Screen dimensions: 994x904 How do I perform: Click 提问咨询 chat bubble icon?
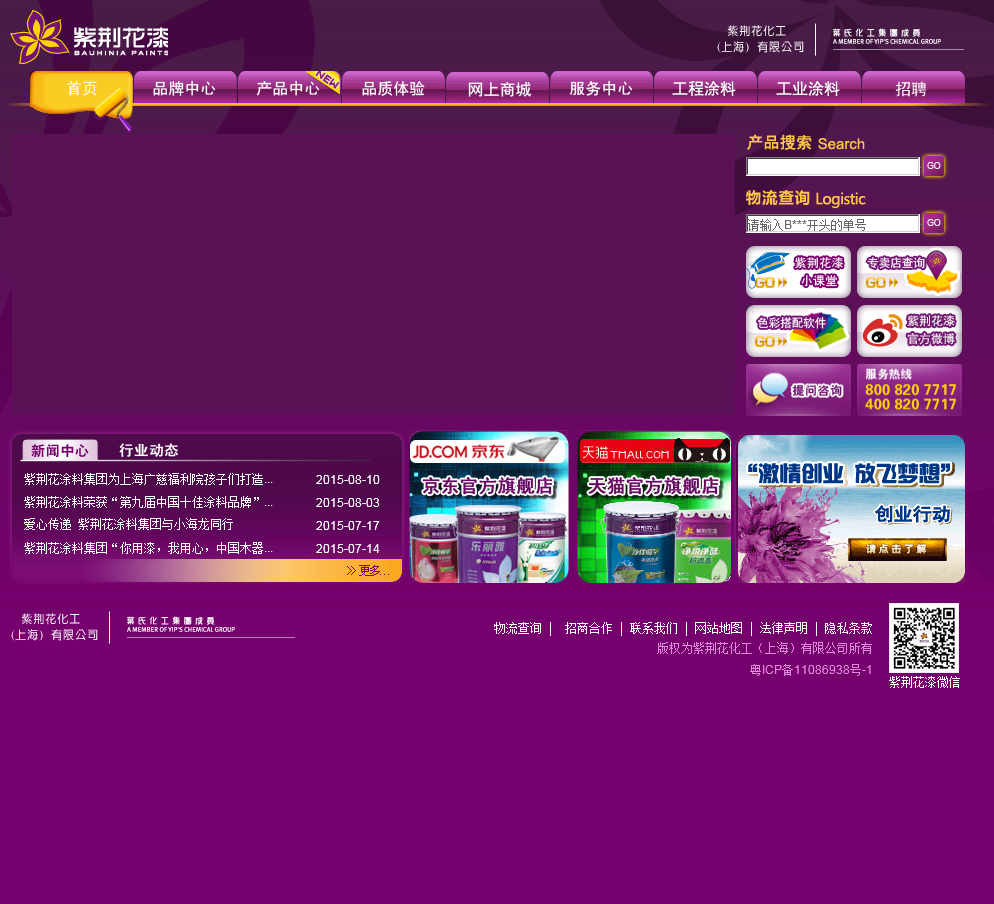click(x=798, y=390)
